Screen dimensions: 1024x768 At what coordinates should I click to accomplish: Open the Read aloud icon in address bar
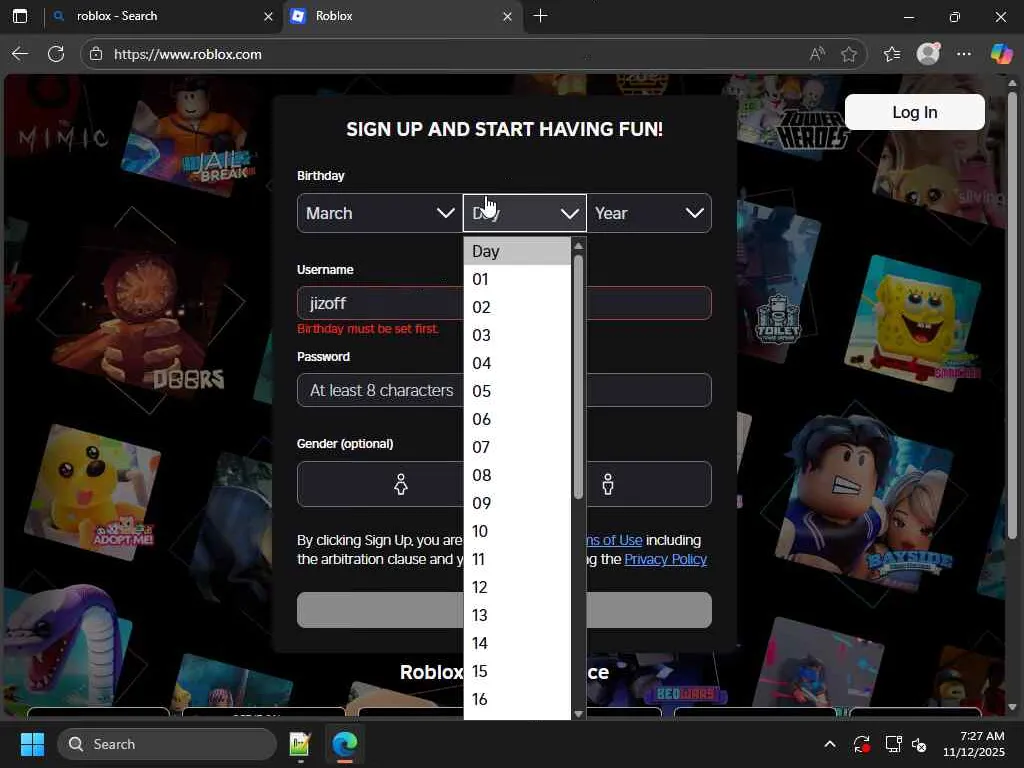coord(817,54)
